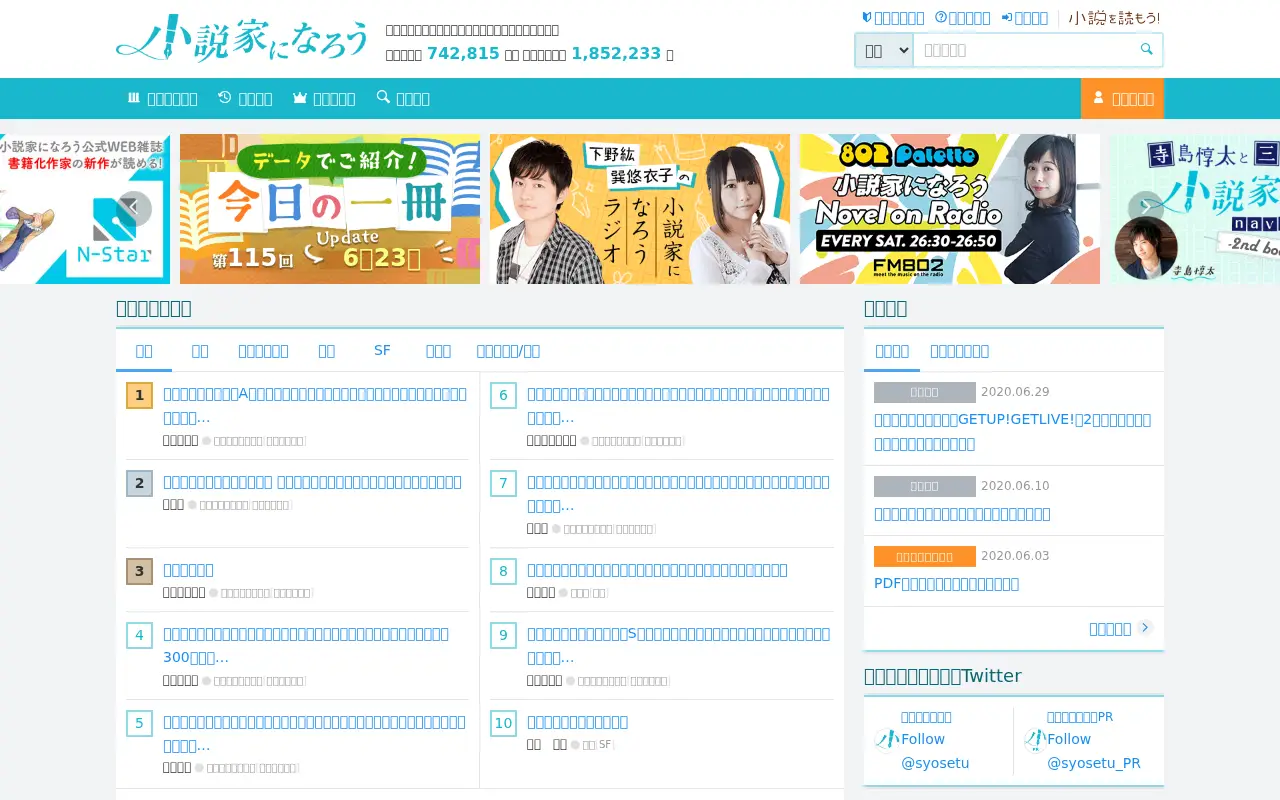Focus the search keyword input field

point(1023,50)
